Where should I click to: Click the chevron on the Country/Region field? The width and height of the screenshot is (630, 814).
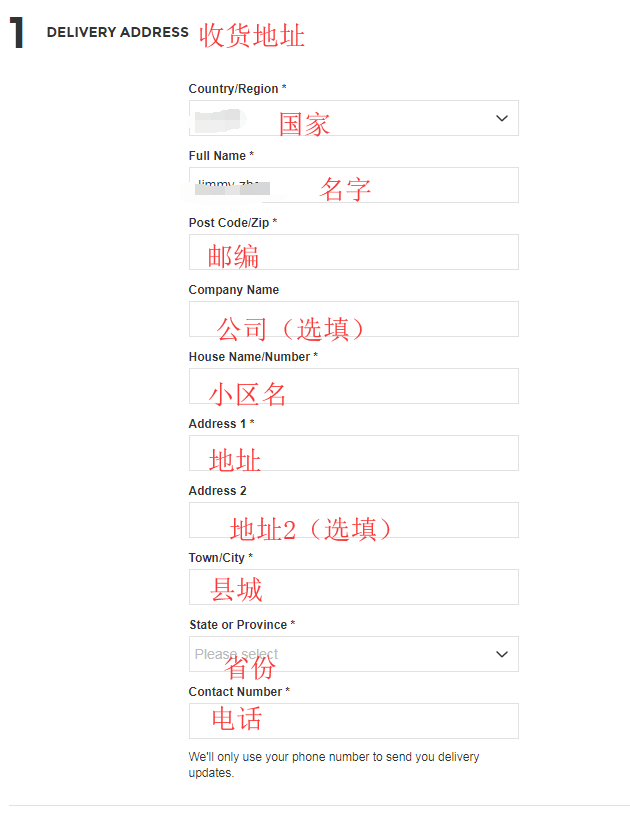[x=501, y=118]
